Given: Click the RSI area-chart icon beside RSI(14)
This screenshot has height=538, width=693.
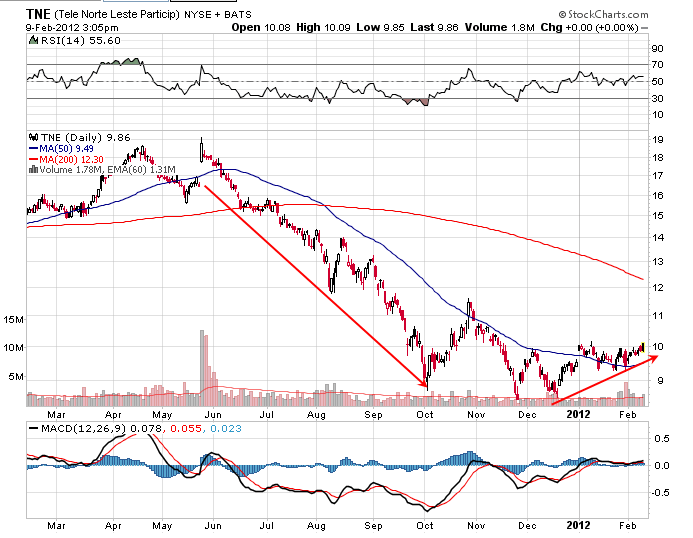Looking at the screenshot, I should tap(34, 40).
